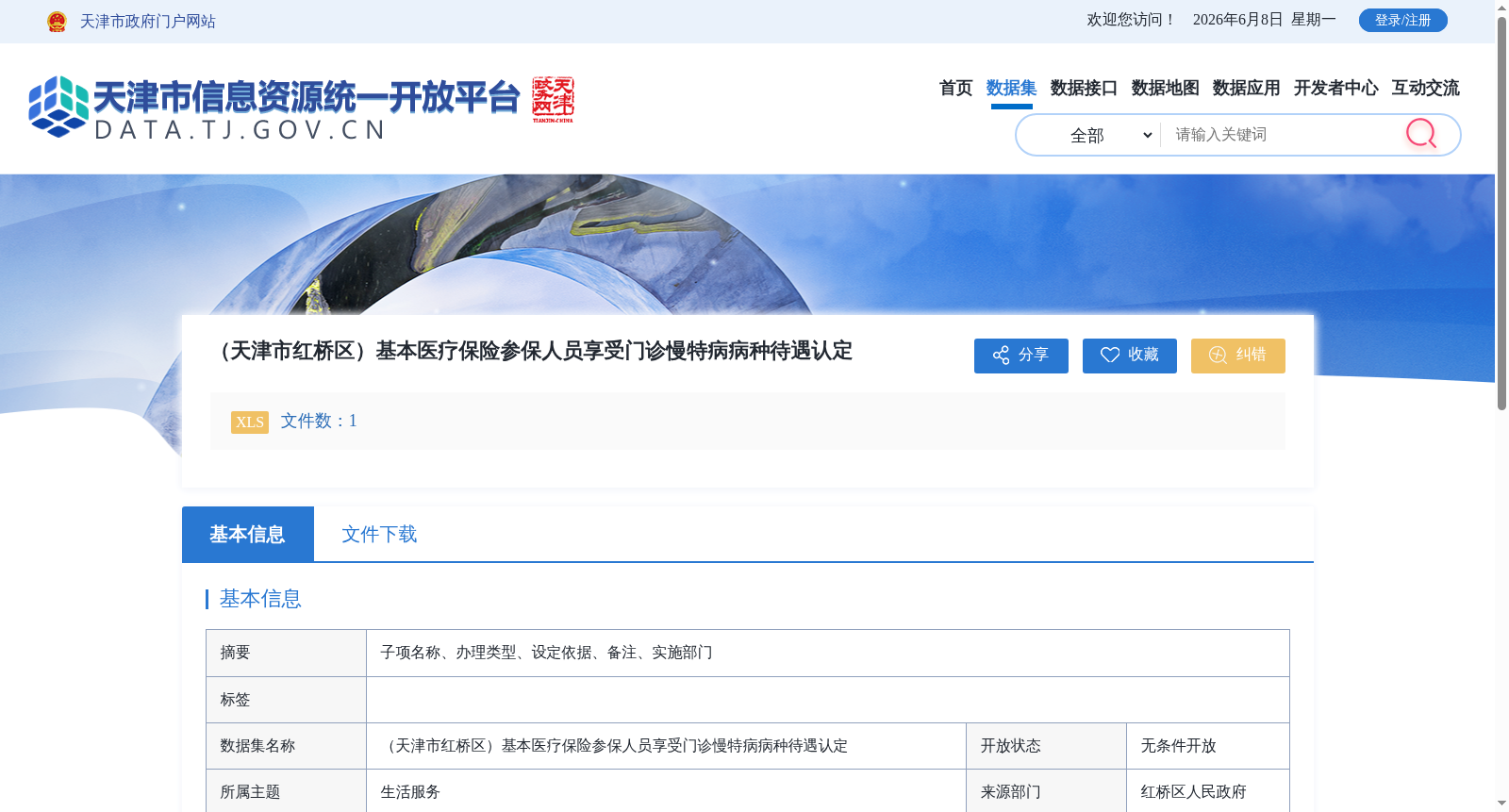The width and height of the screenshot is (1509, 812).
Task: Open the 数据应用 navigation item
Action: (x=1246, y=88)
